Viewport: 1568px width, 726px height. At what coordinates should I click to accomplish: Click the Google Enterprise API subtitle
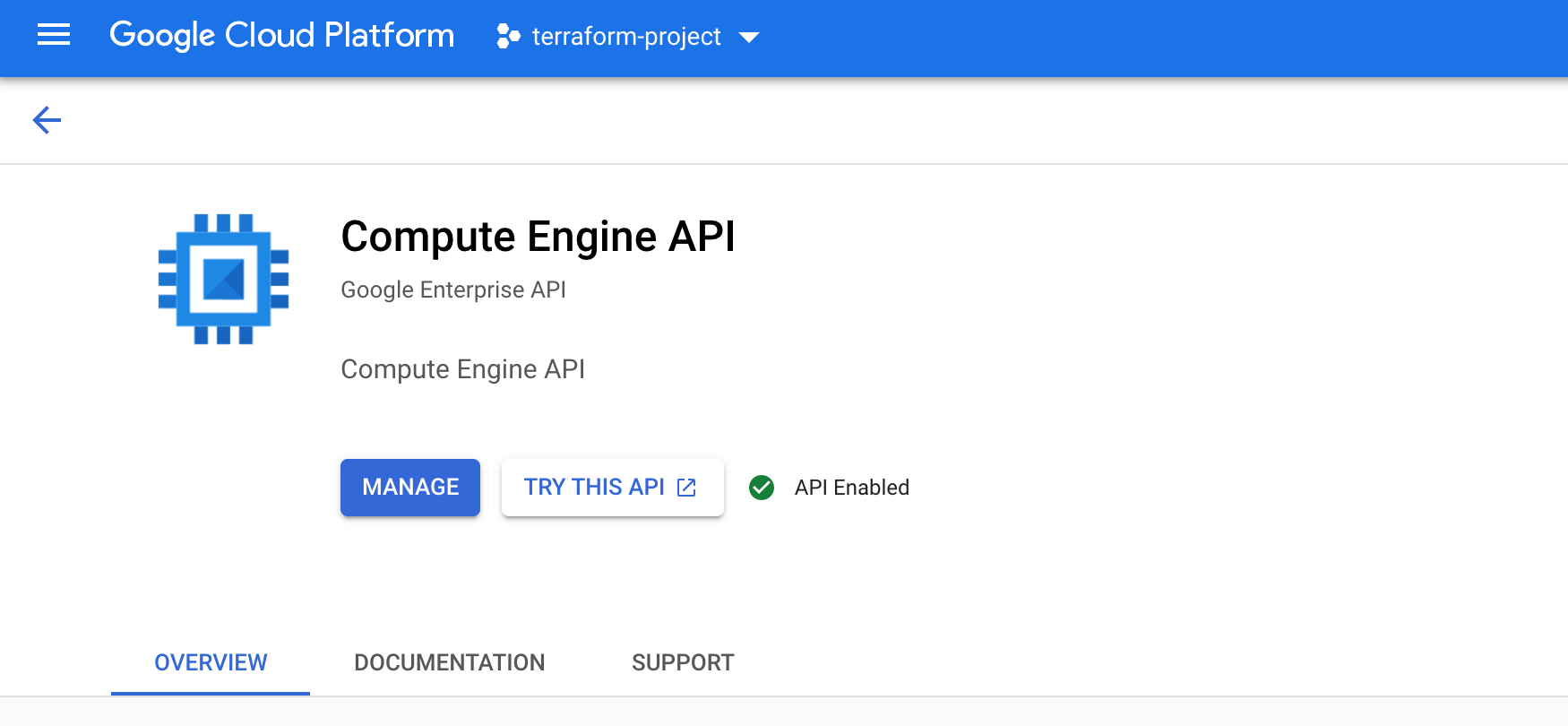coord(453,290)
